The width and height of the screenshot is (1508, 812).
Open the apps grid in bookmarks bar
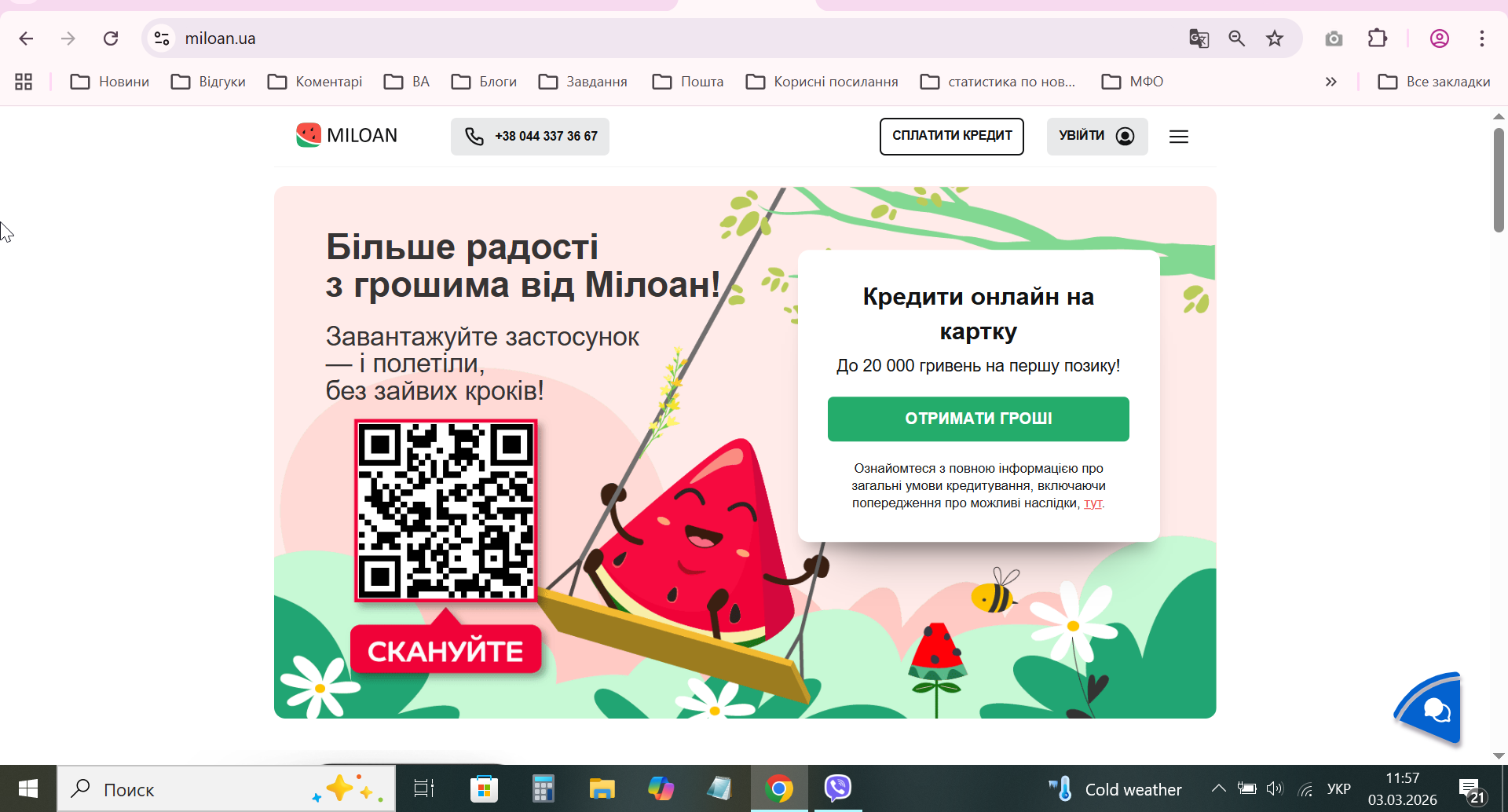24,82
